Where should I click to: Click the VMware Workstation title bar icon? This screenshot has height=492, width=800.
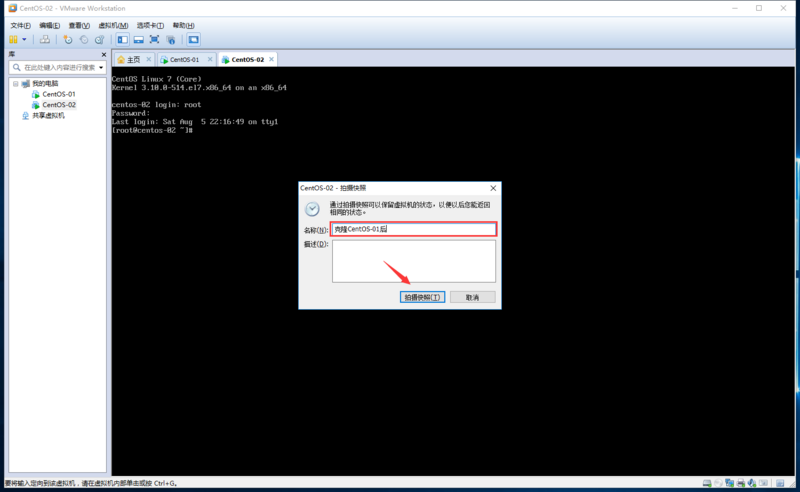click(x=12, y=8)
